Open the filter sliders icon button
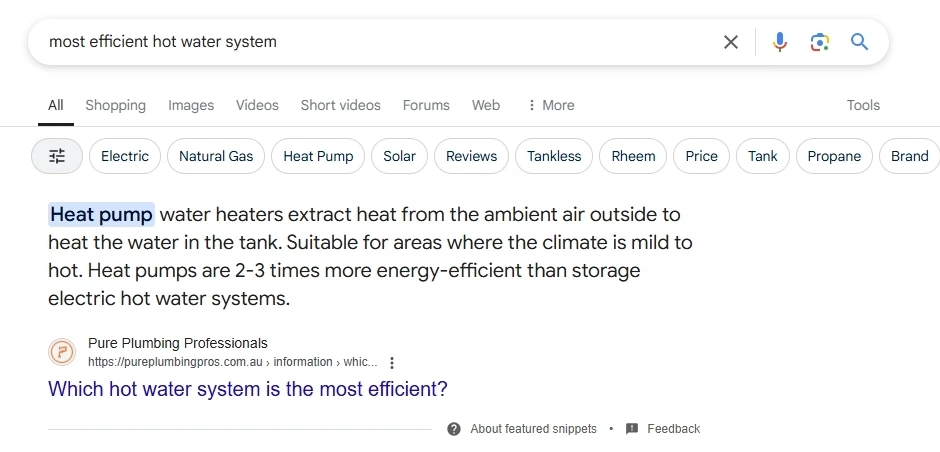Image resolution: width=940 pixels, height=452 pixels. pos(57,156)
